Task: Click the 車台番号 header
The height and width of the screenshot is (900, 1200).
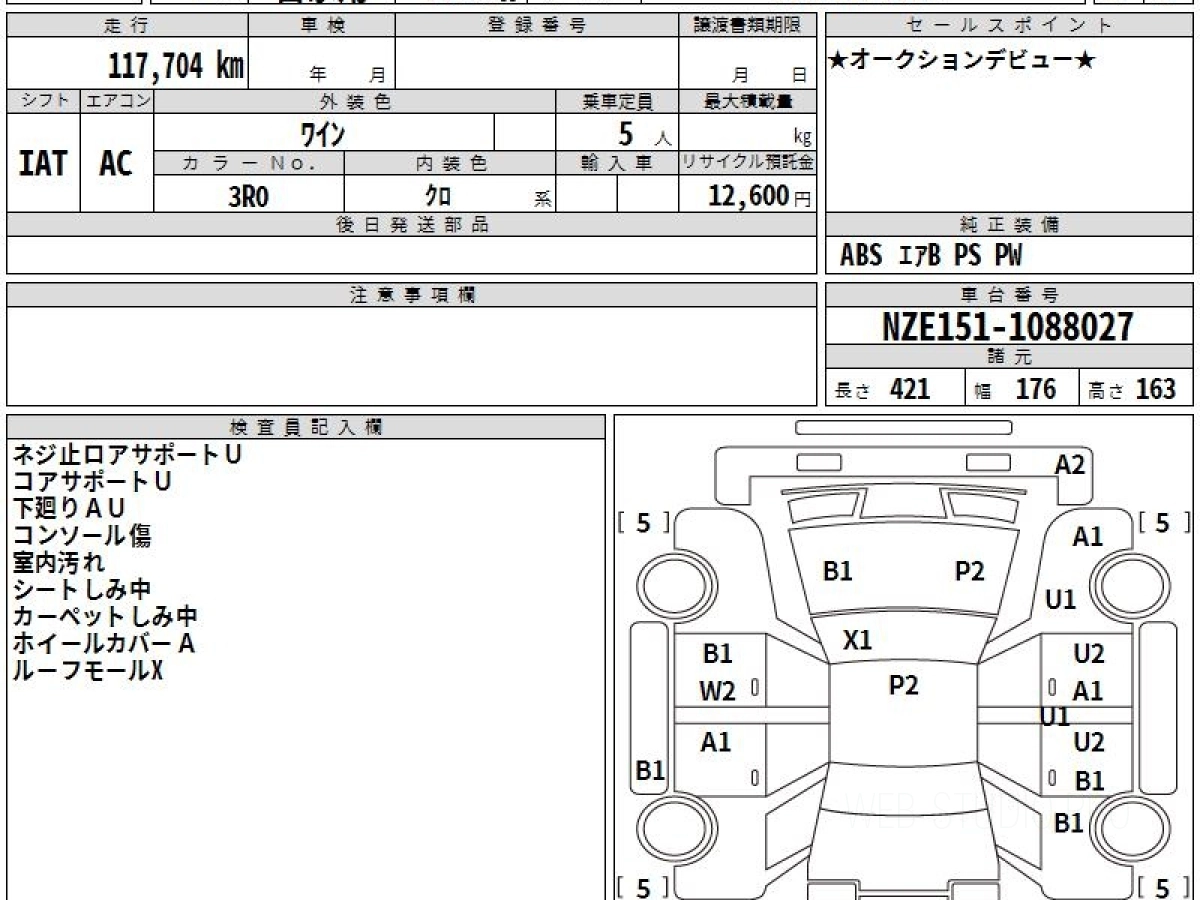Action: point(1010,295)
